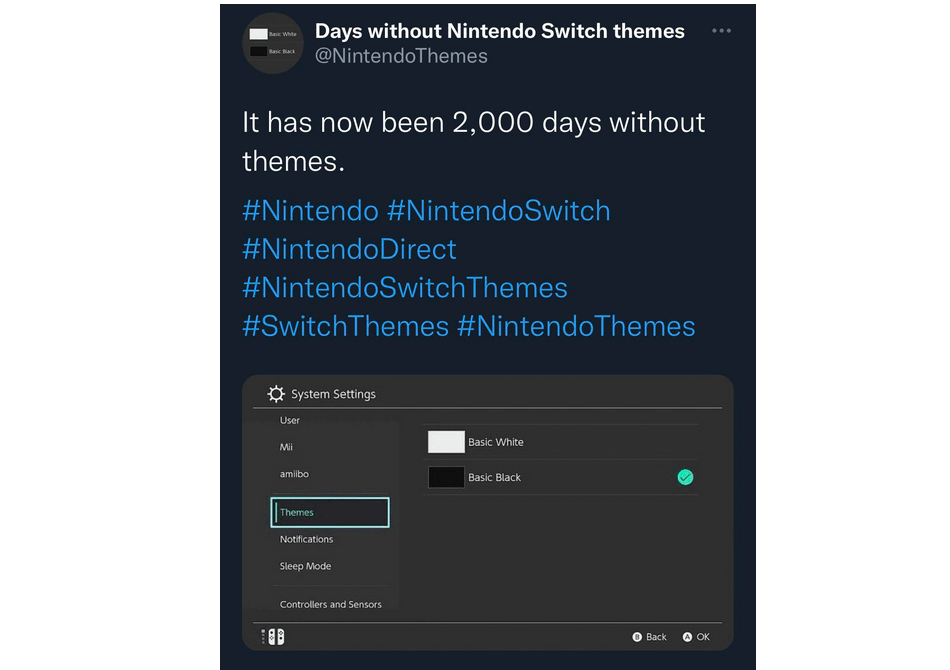Click the System Settings gear icon
Image resolution: width=950 pixels, height=670 pixels.
pyautogui.click(x=276, y=394)
